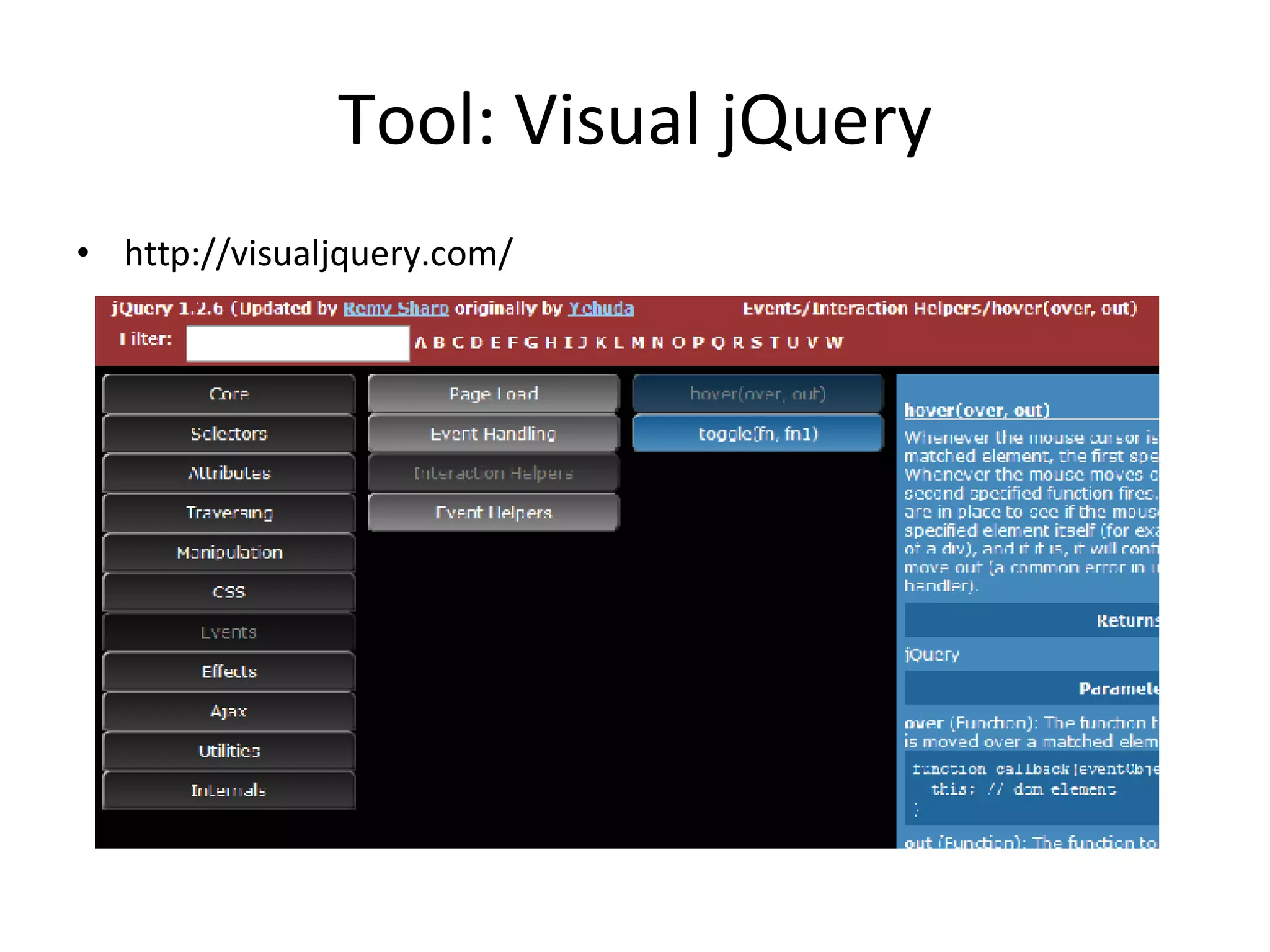Click the jQuery return type text
Viewport: 1270px width, 952px height.
click(x=932, y=655)
